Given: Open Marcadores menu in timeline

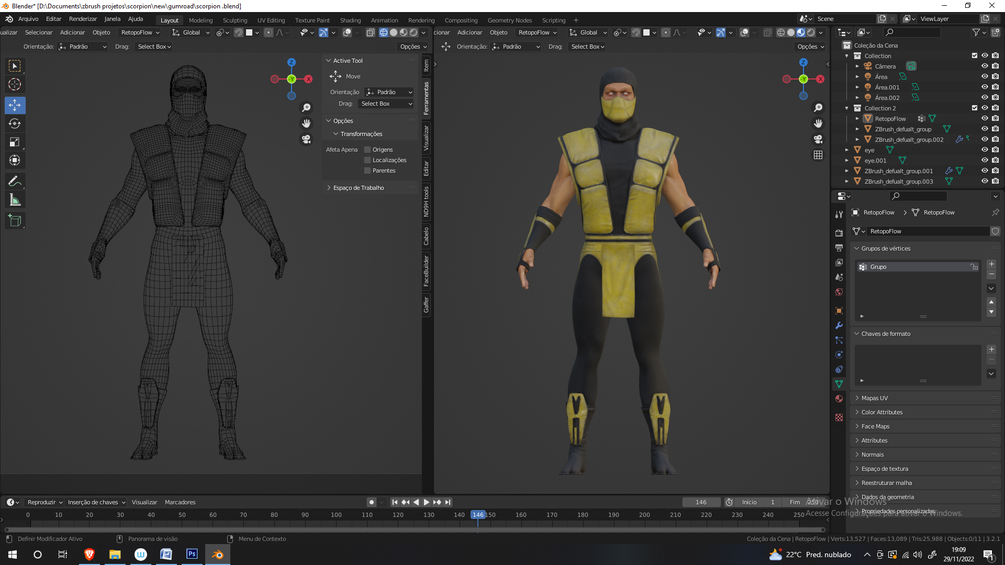Looking at the screenshot, I should pyautogui.click(x=180, y=502).
